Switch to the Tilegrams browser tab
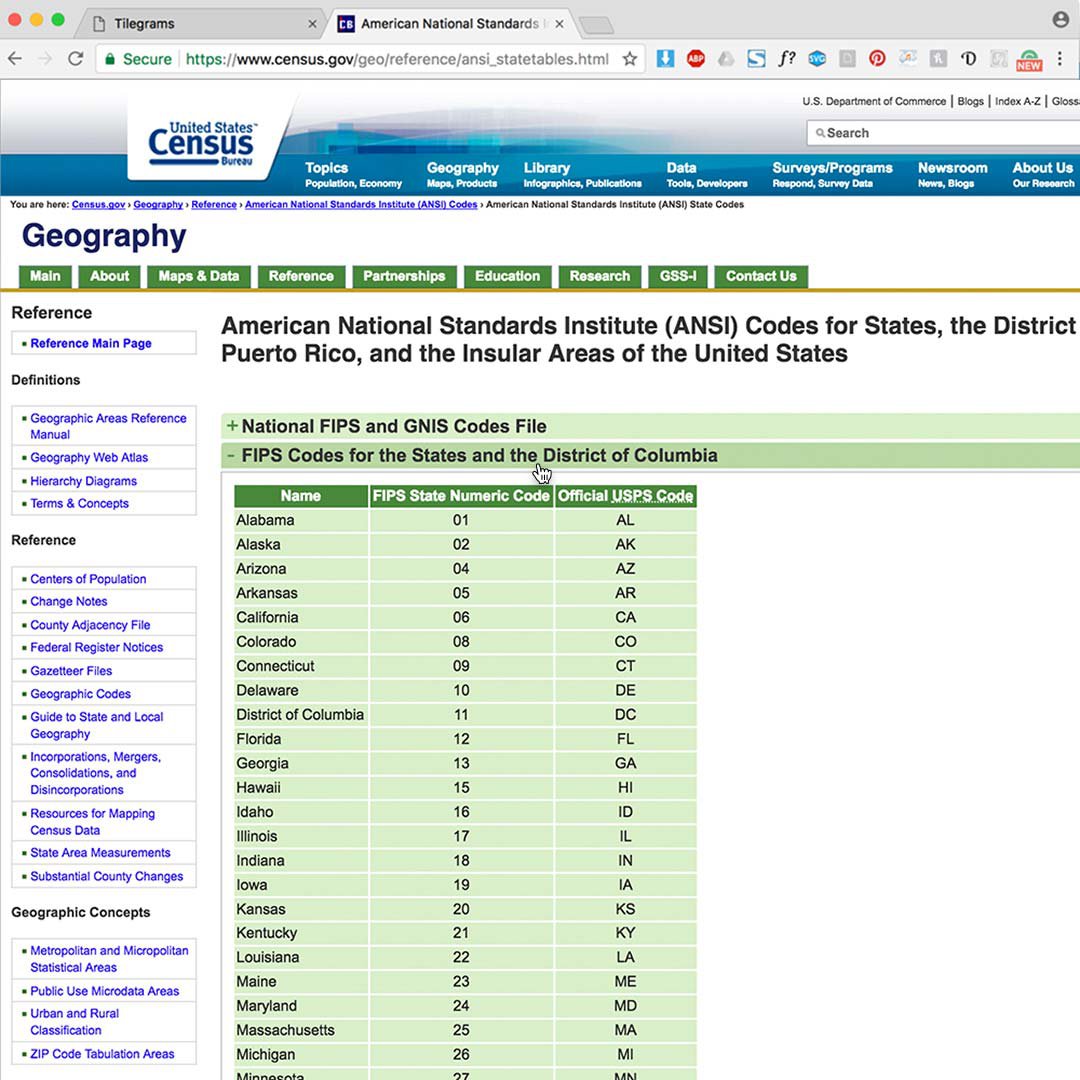1080x1080 pixels. [x=200, y=23]
